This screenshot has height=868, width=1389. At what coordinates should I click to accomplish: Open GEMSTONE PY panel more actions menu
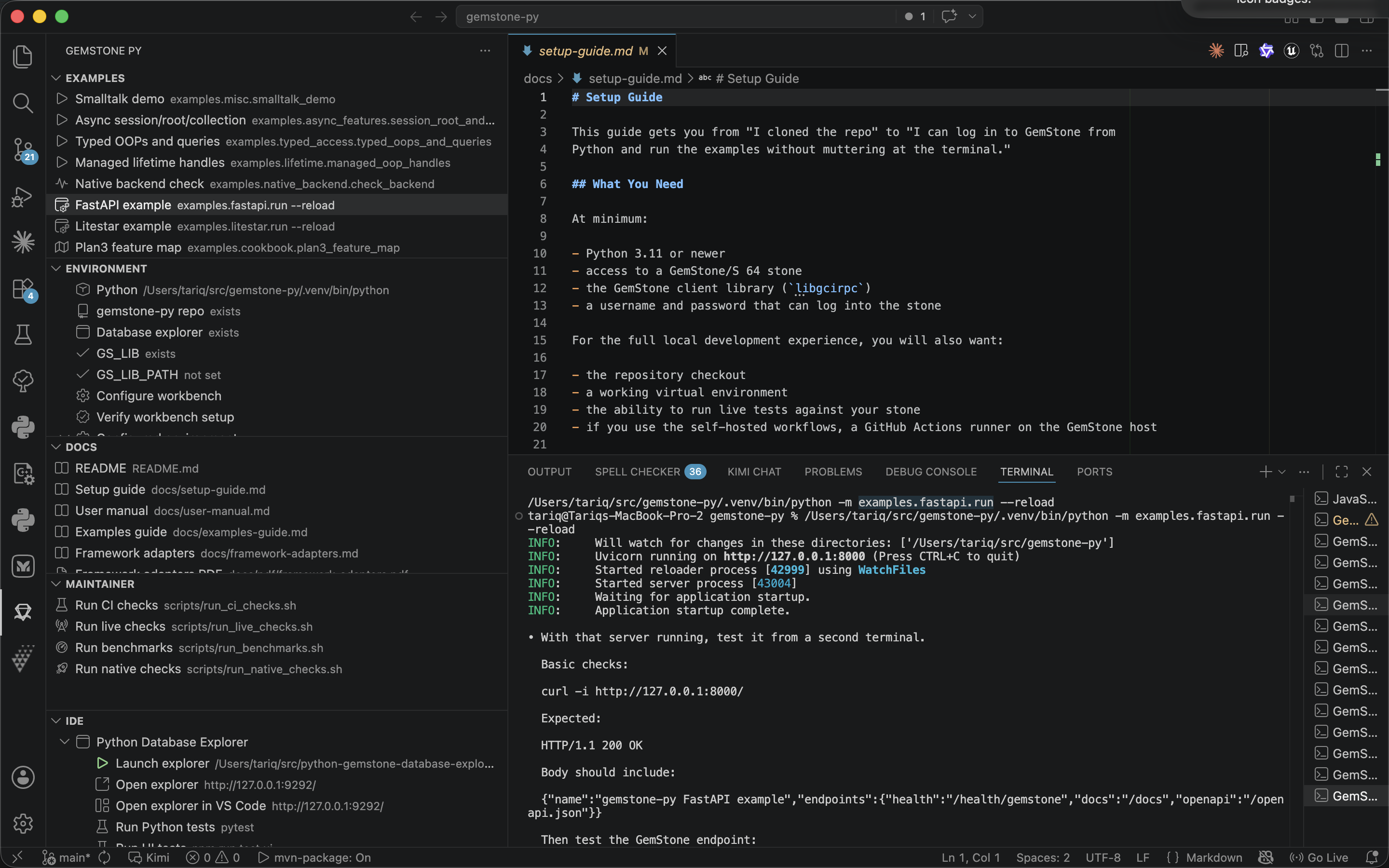pyautogui.click(x=485, y=51)
